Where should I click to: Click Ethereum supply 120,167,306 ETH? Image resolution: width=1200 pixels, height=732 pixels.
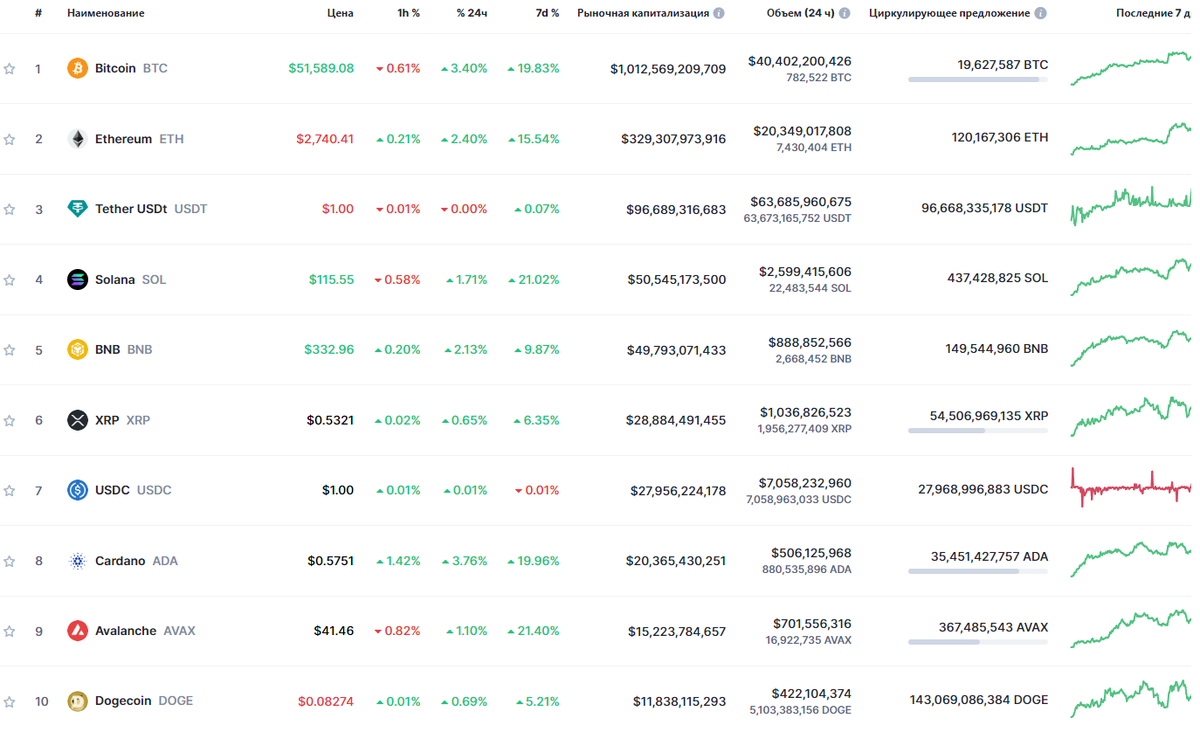pyautogui.click(x=1000, y=138)
